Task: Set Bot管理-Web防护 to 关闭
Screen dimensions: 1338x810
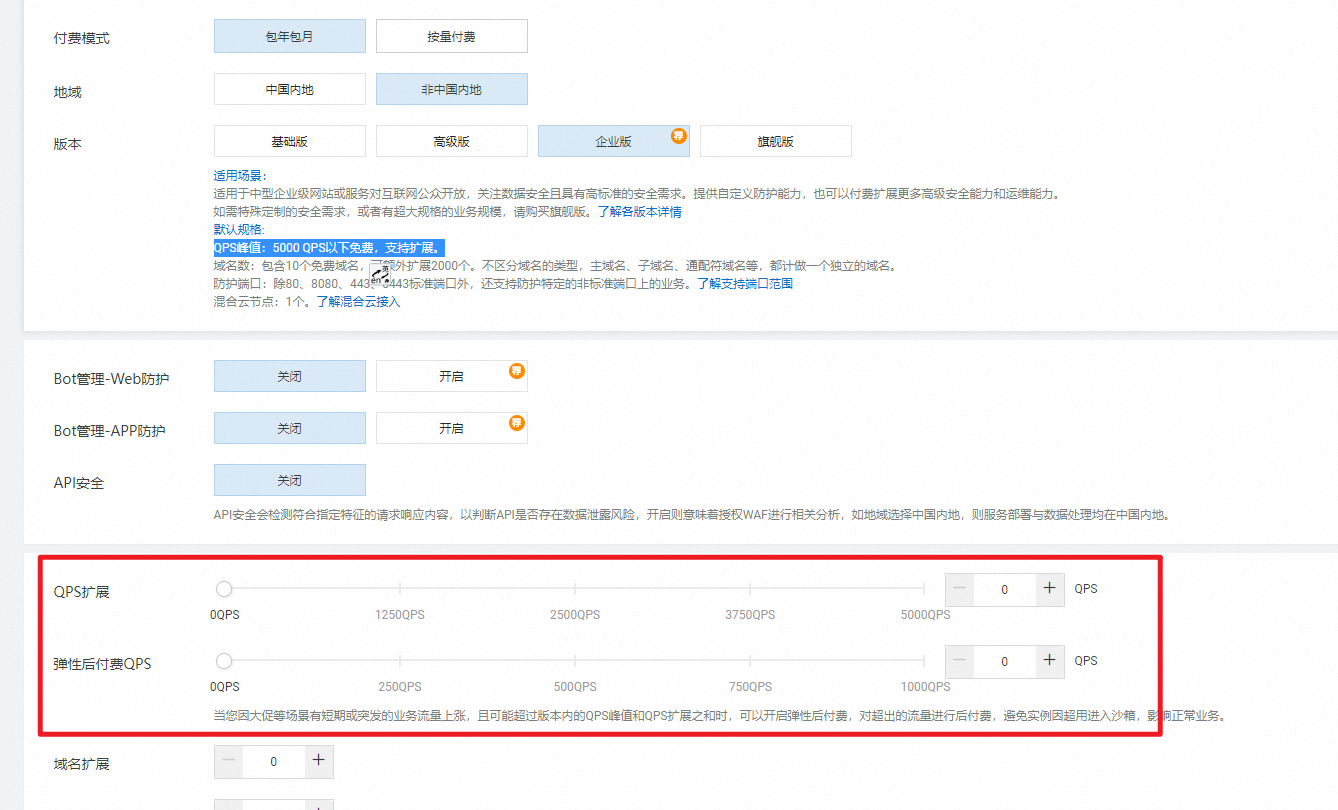Action: click(290, 376)
